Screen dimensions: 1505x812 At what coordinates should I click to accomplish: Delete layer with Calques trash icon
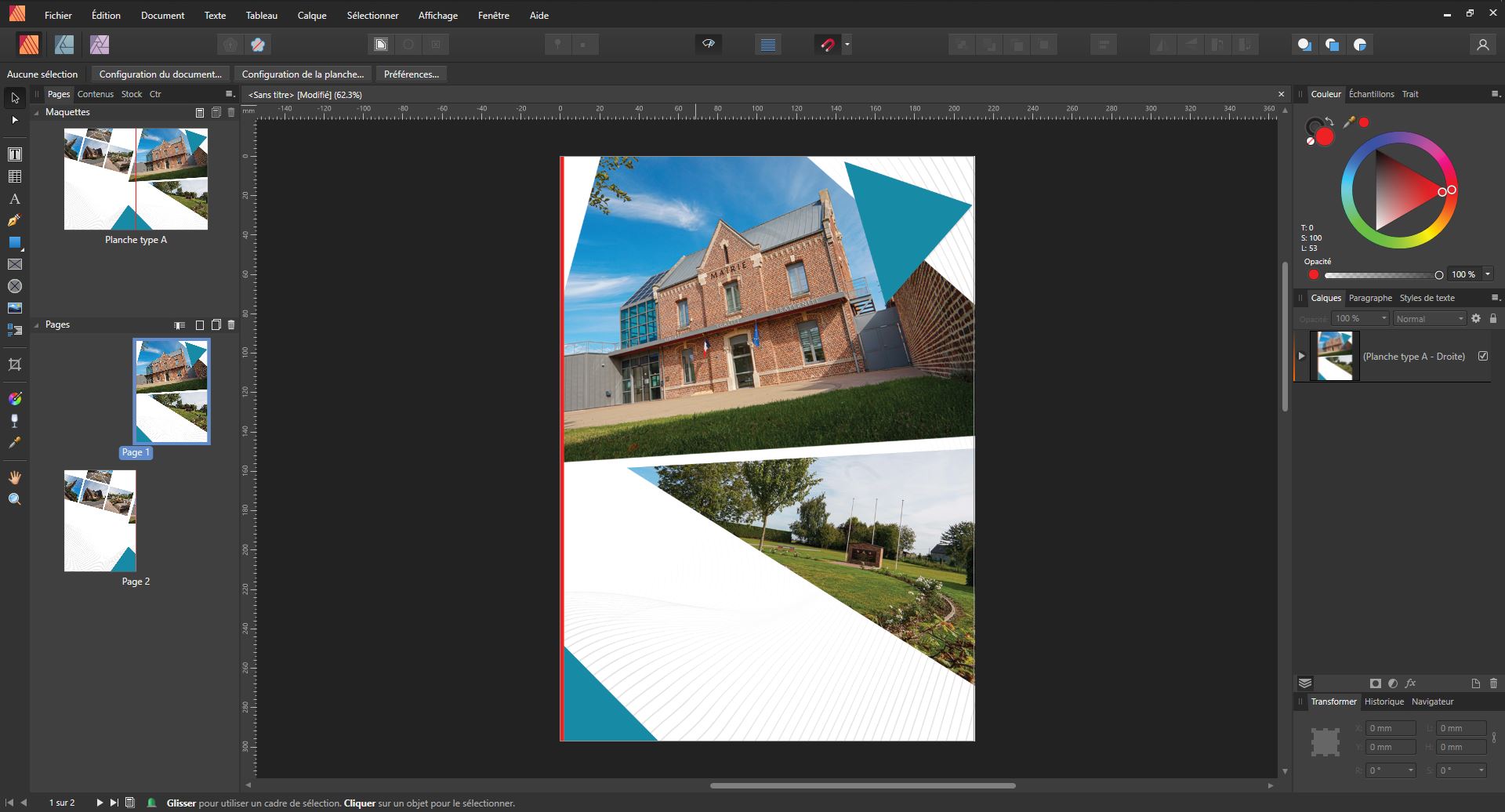pyautogui.click(x=1493, y=683)
